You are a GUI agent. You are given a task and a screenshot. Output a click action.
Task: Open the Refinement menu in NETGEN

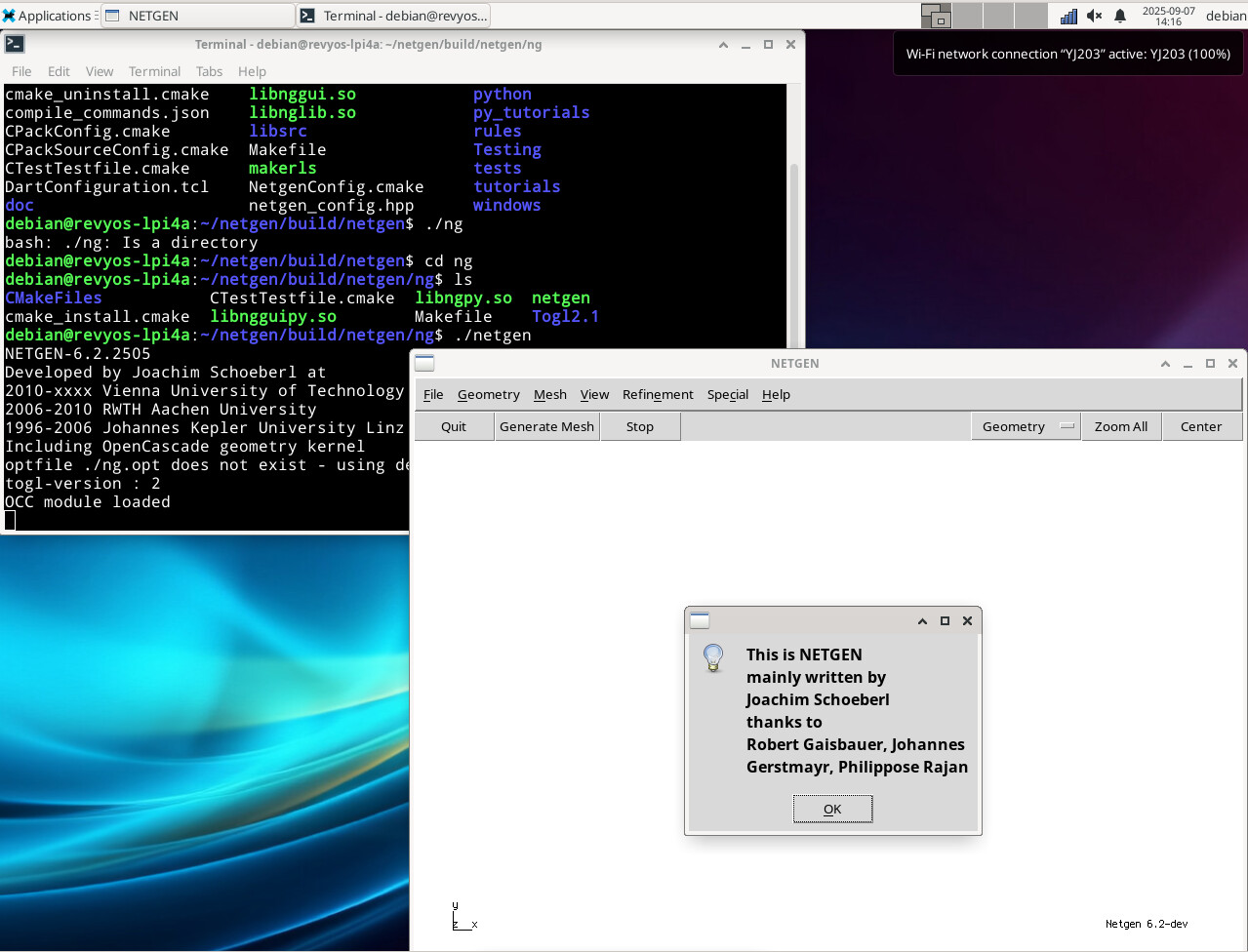(x=658, y=394)
